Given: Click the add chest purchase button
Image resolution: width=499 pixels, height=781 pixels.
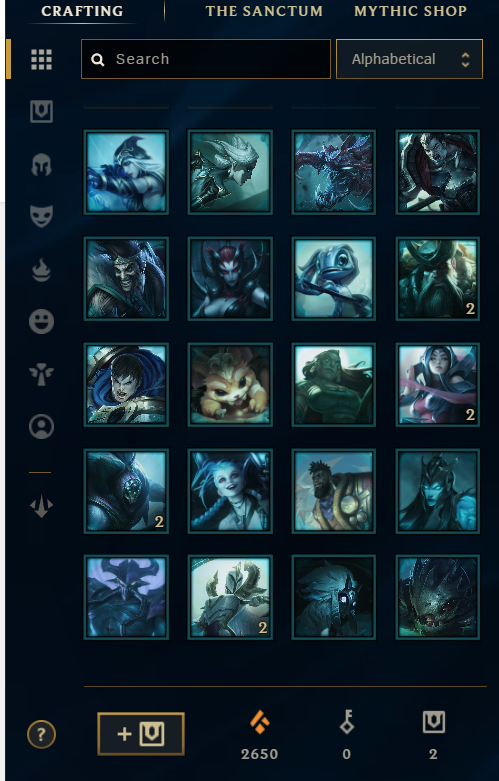Looking at the screenshot, I should [x=141, y=734].
